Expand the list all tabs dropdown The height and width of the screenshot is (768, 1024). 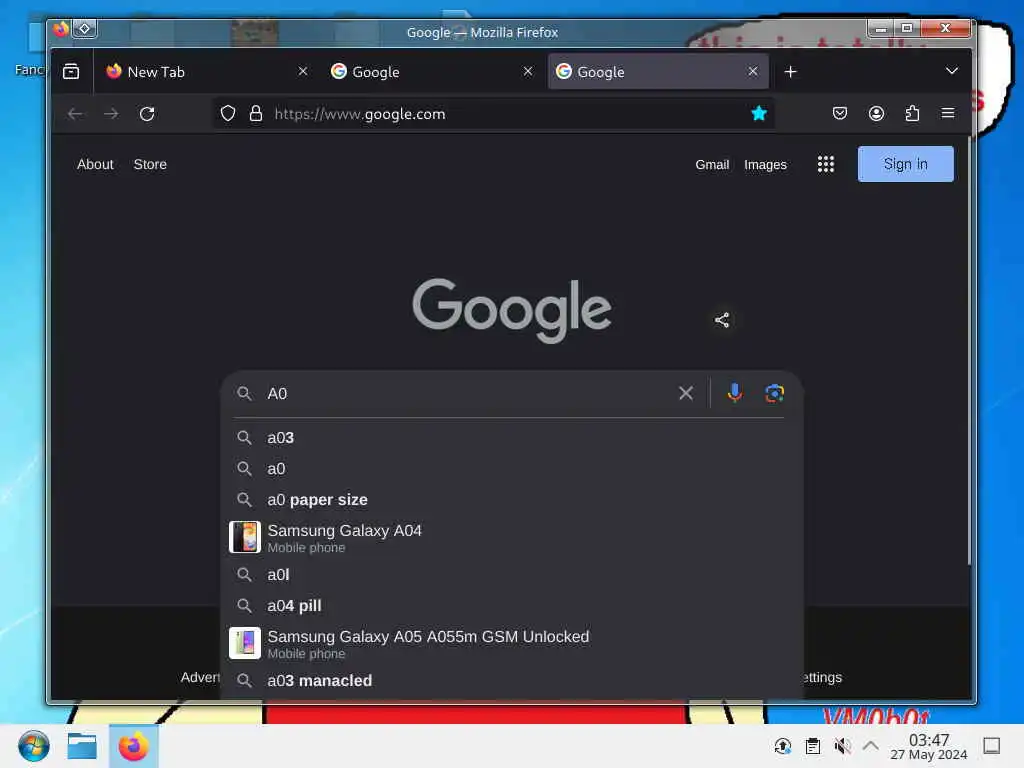(952, 71)
